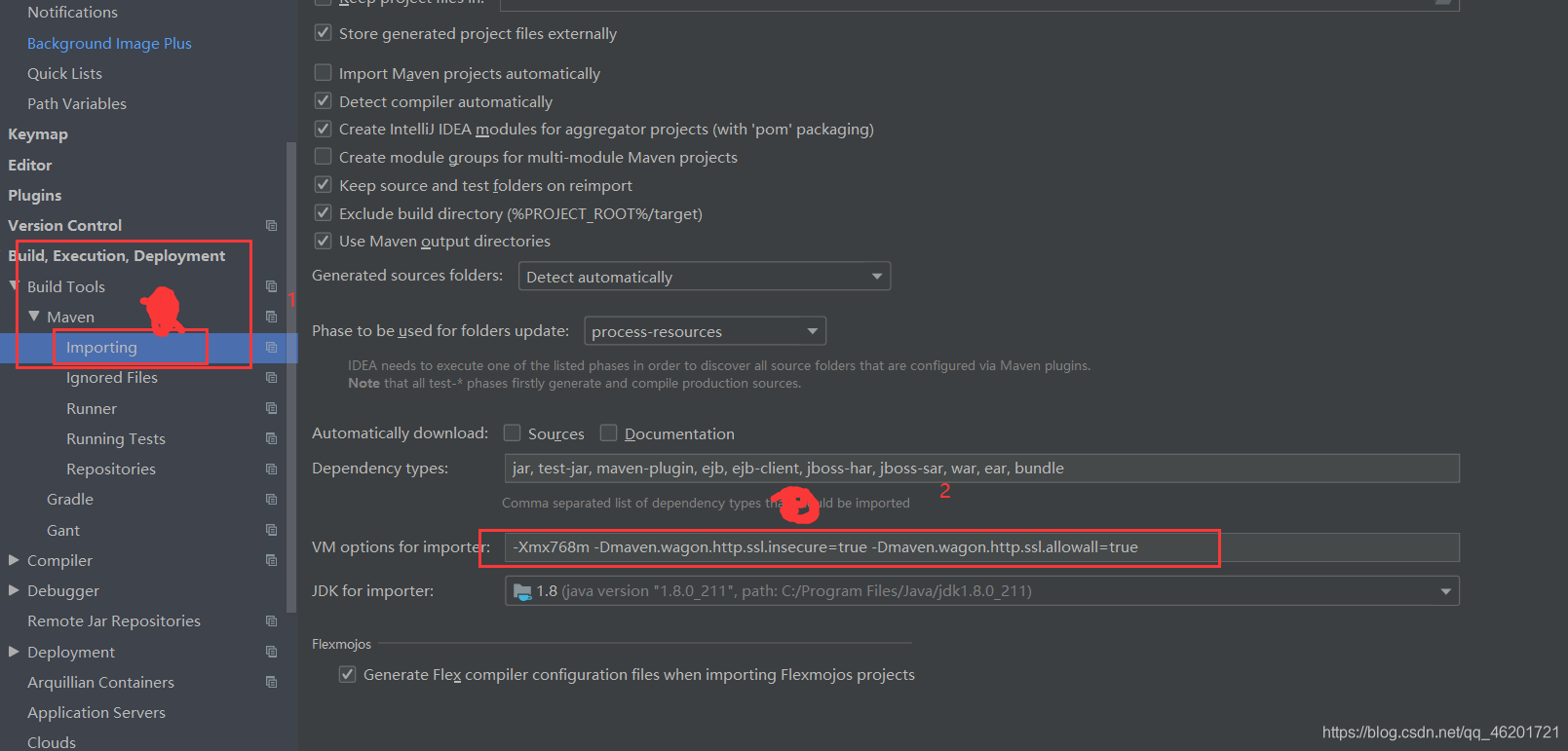This screenshot has width=1568, height=751.
Task: Click project-level icon beside Remote Jar Repositories
Action: click(271, 620)
